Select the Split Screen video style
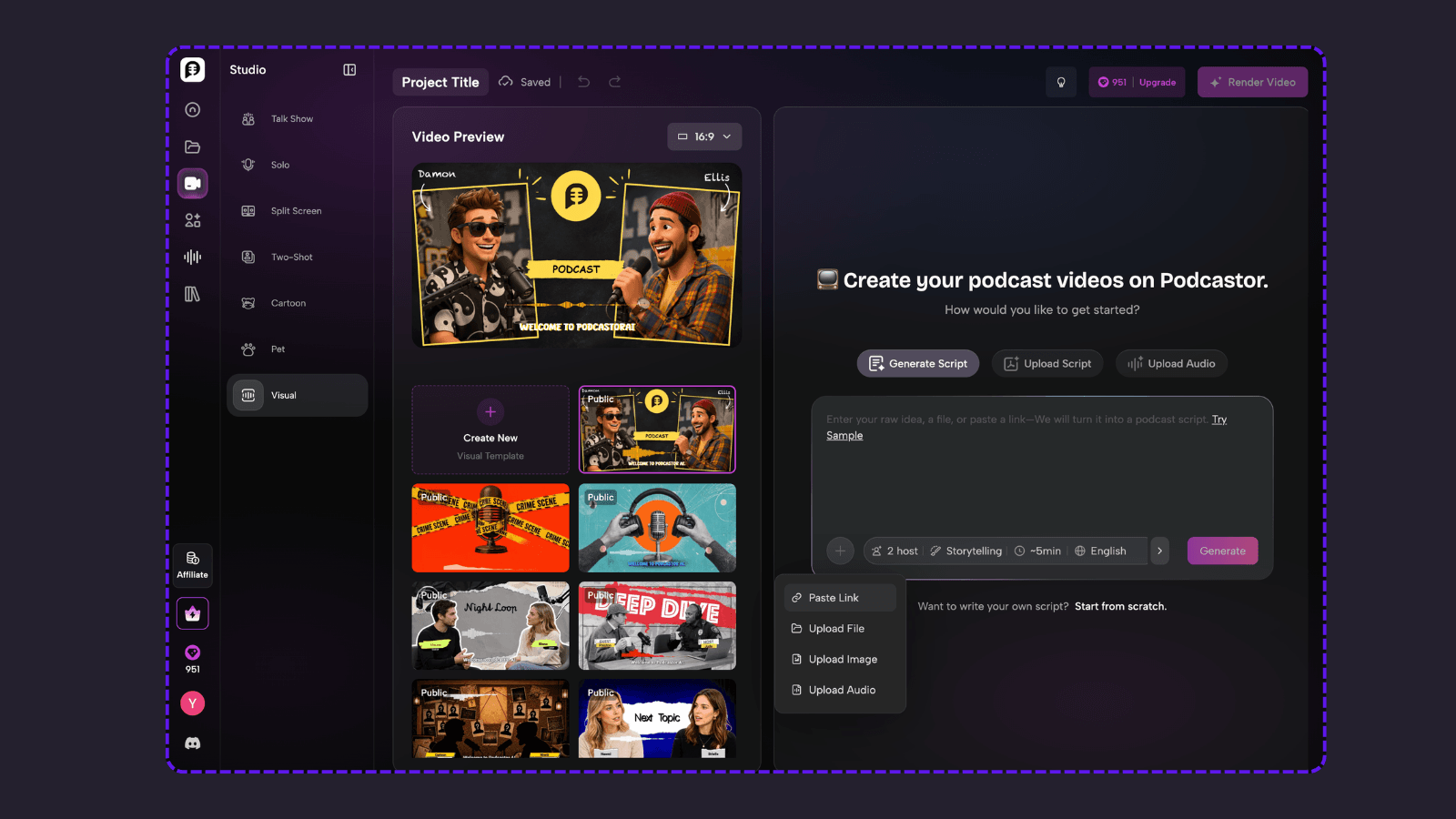Image resolution: width=1456 pixels, height=819 pixels. (298, 211)
